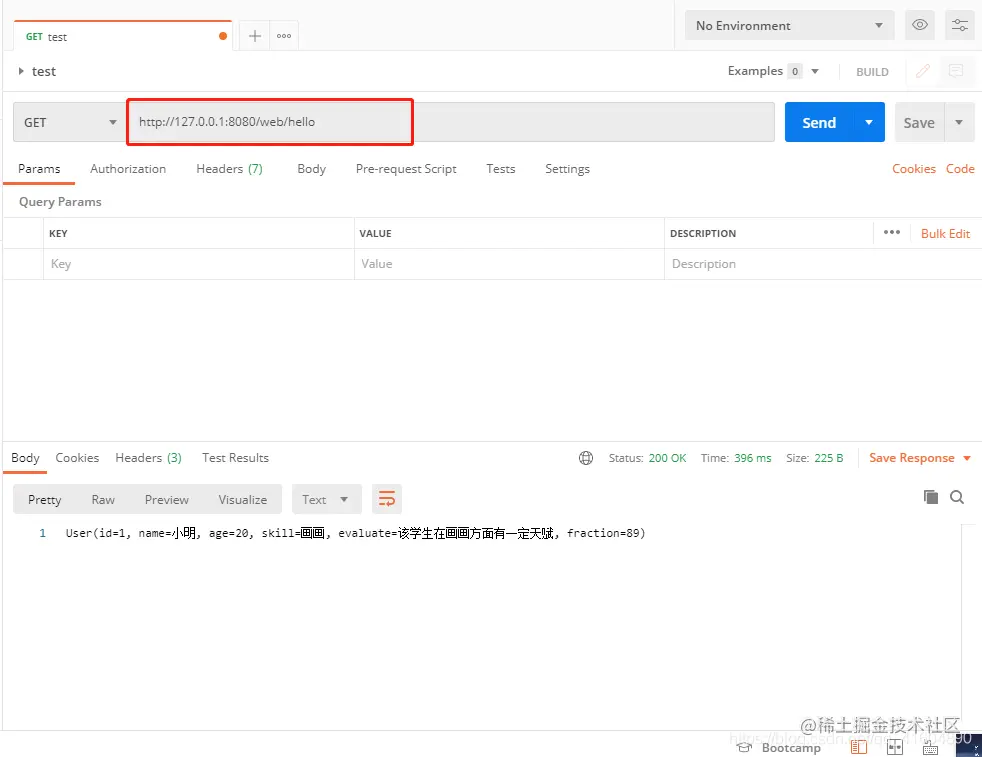The image size is (982, 757).
Task: Open the request Body tab
Action: (x=311, y=168)
